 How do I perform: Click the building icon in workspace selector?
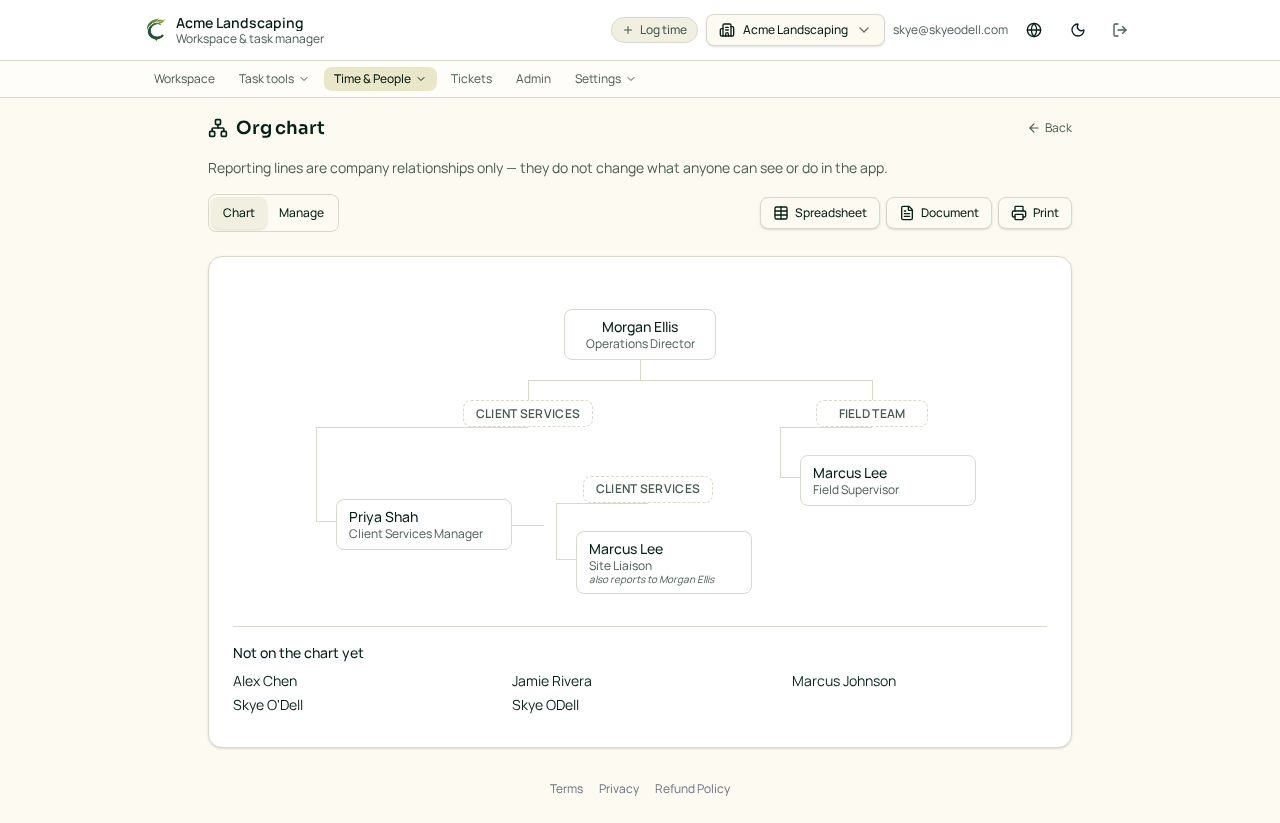727,30
